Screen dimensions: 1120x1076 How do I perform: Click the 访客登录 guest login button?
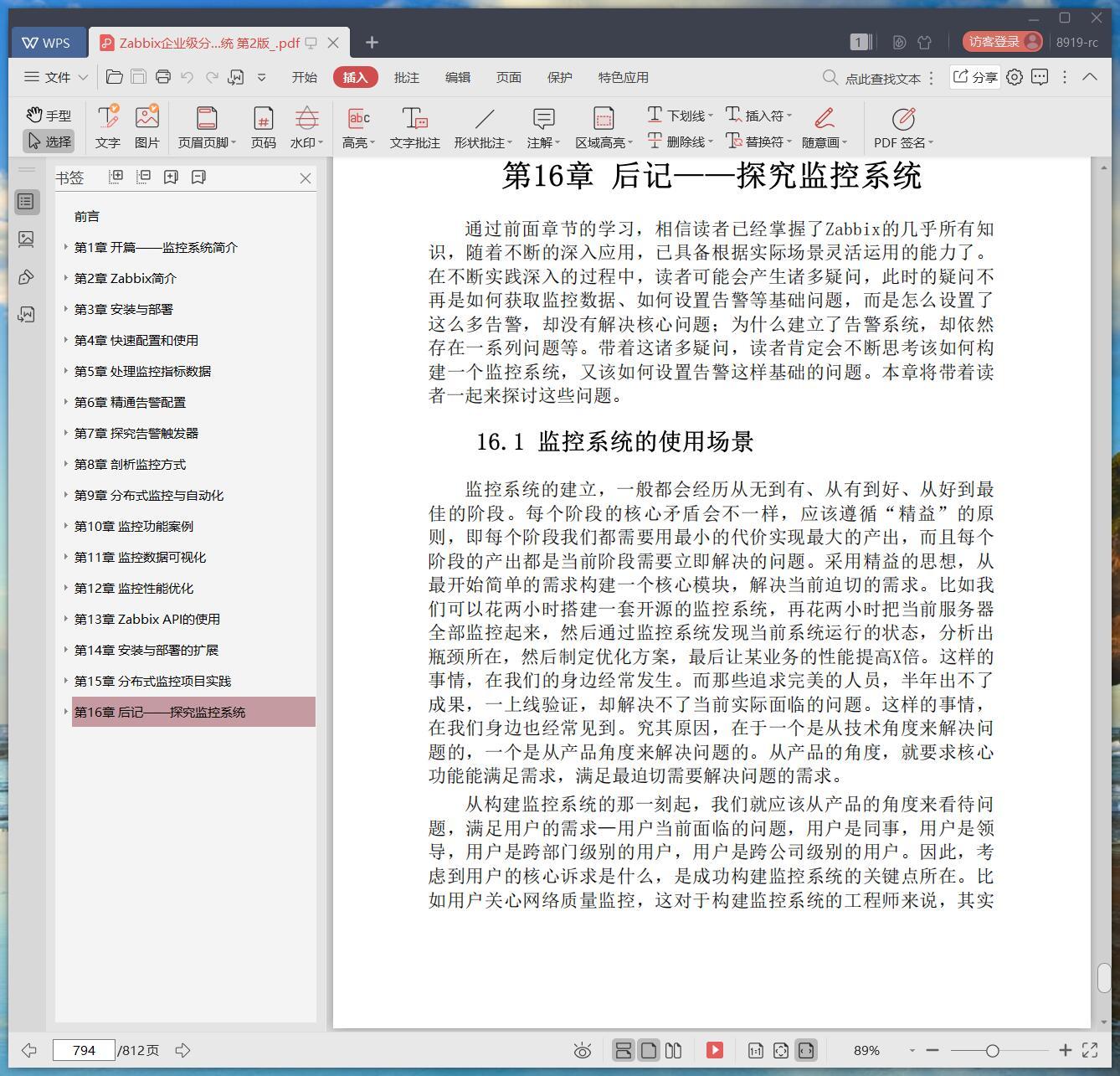(x=1002, y=42)
